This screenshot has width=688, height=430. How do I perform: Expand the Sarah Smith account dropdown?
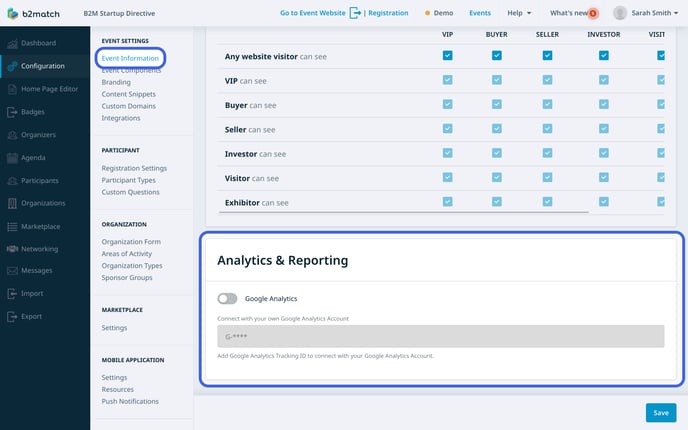point(655,13)
